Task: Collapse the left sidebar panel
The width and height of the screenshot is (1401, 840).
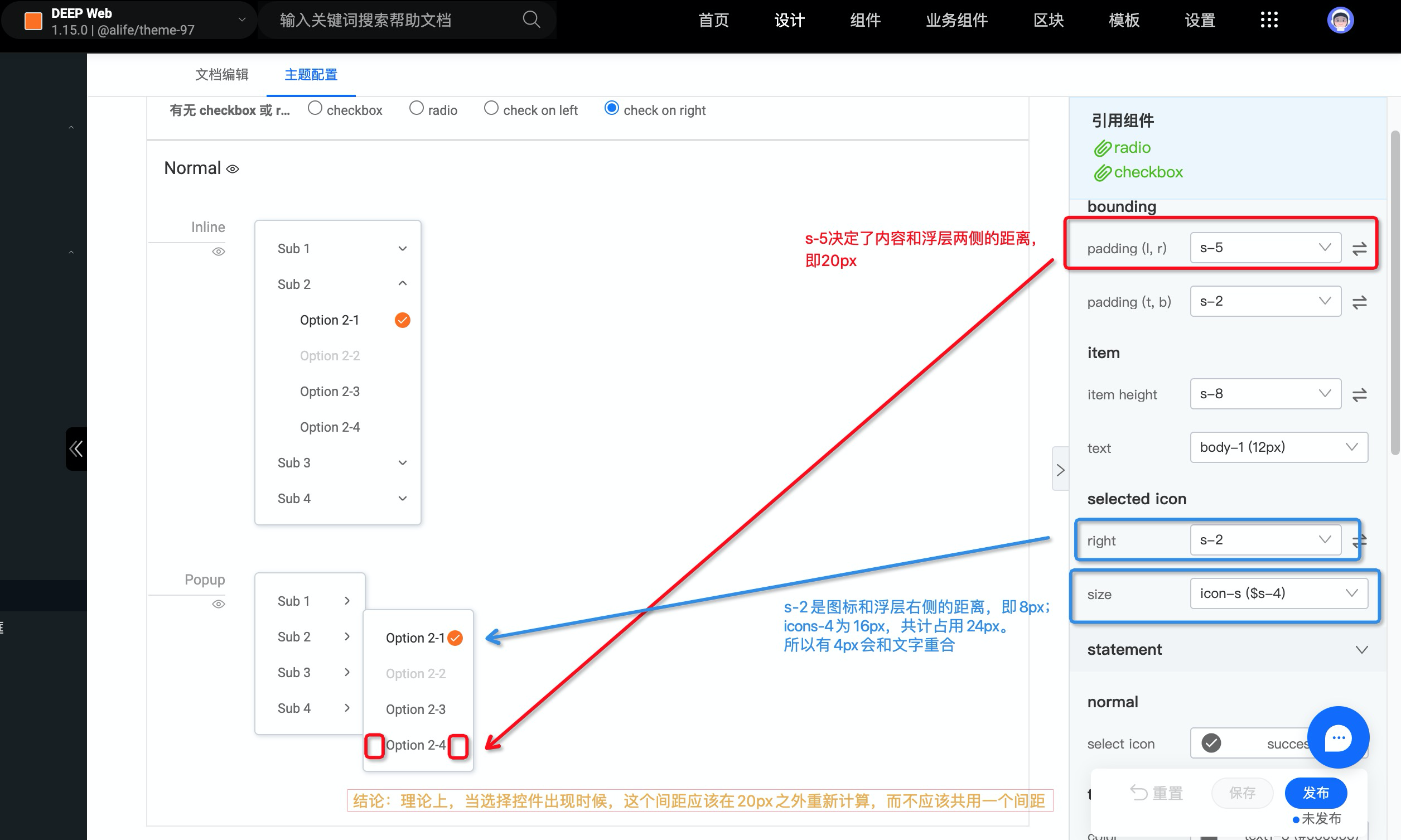Action: 75,448
